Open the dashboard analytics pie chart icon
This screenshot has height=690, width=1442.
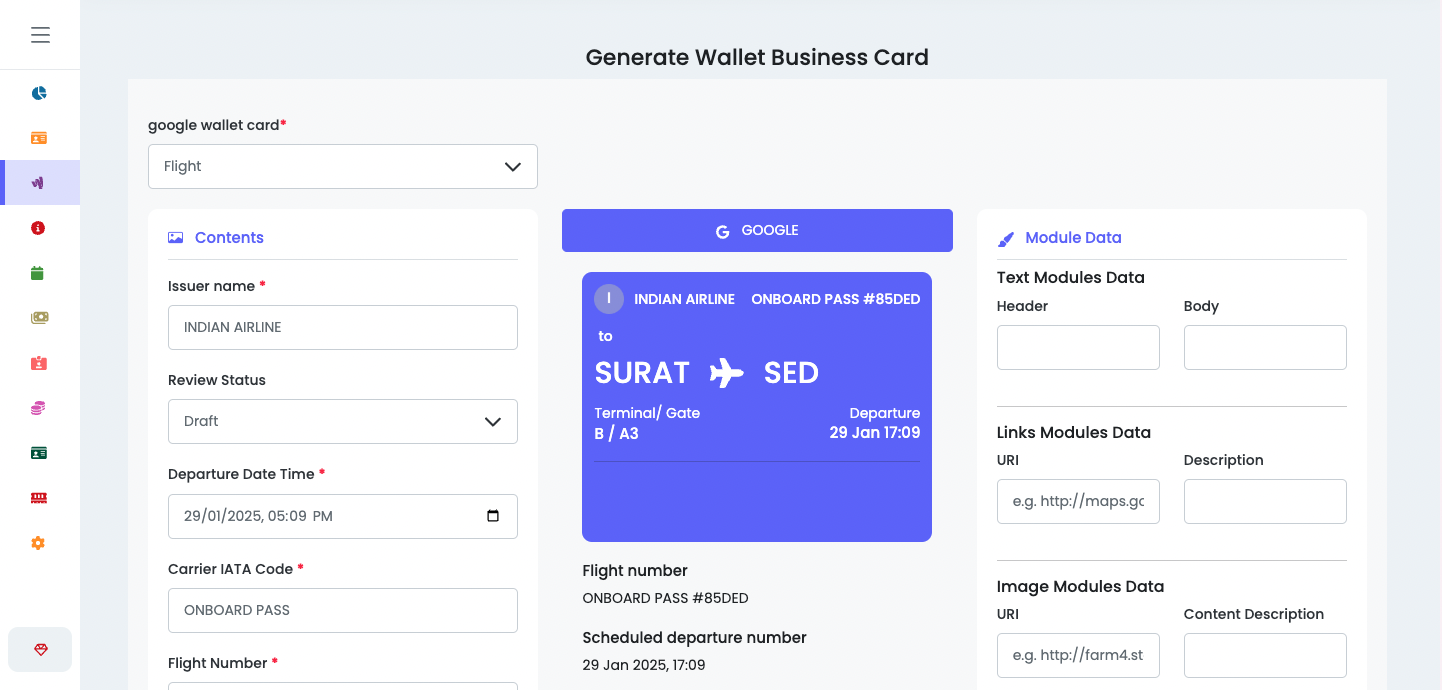[x=40, y=92]
